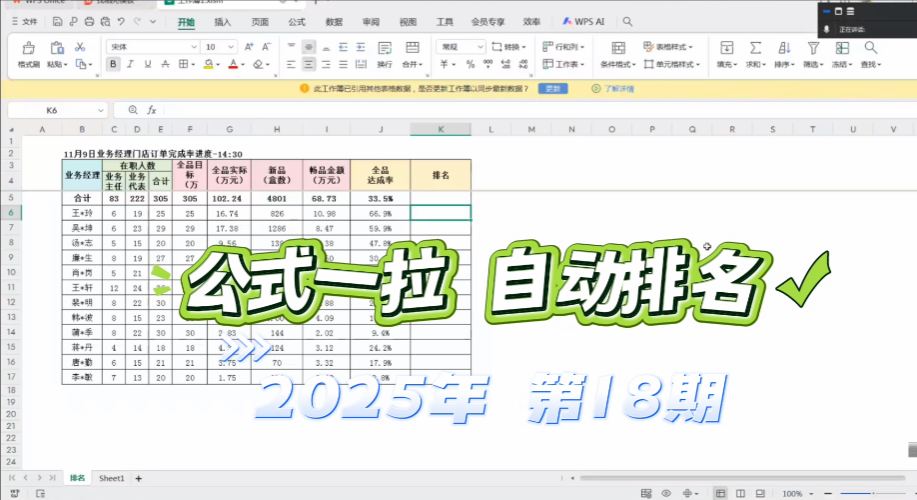This screenshot has width=917, height=500.
Task: Click the horizontal scrollbar at bottom
Action: (743, 478)
